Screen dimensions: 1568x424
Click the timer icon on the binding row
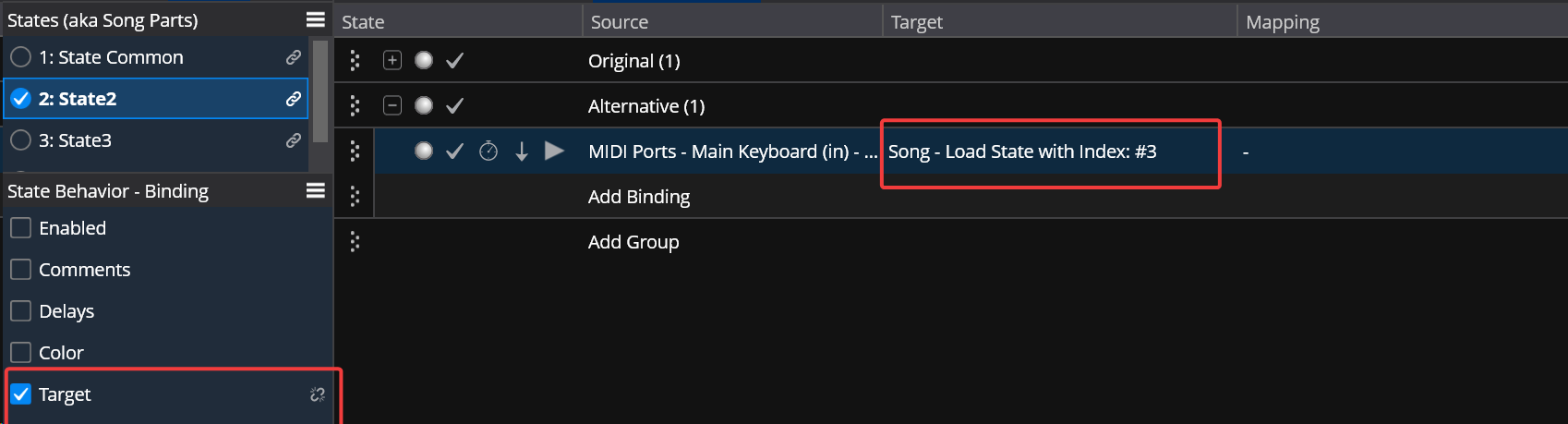[x=488, y=151]
